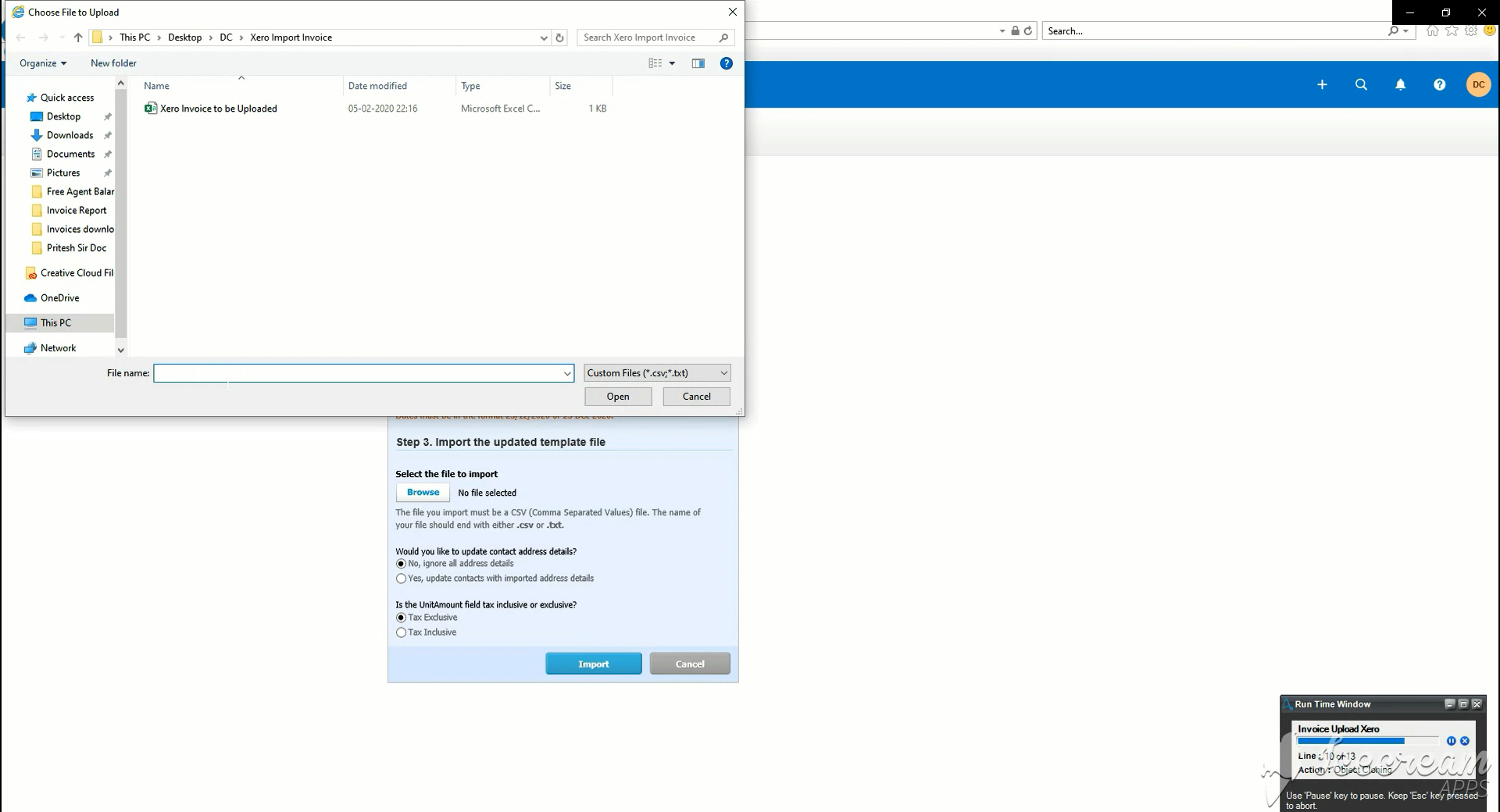Screen dimensions: 1500x812
Task: Open browser favorites star icon
Action: tap(1452, 31)
